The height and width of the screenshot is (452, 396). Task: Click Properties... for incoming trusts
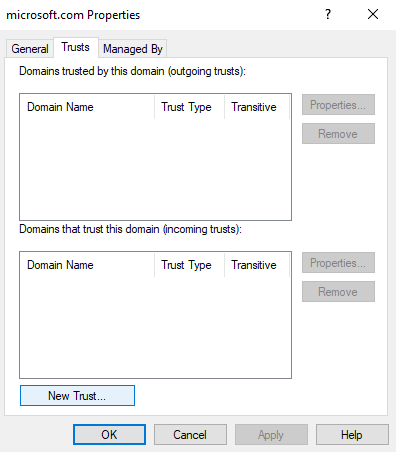[x=338, y=263]
